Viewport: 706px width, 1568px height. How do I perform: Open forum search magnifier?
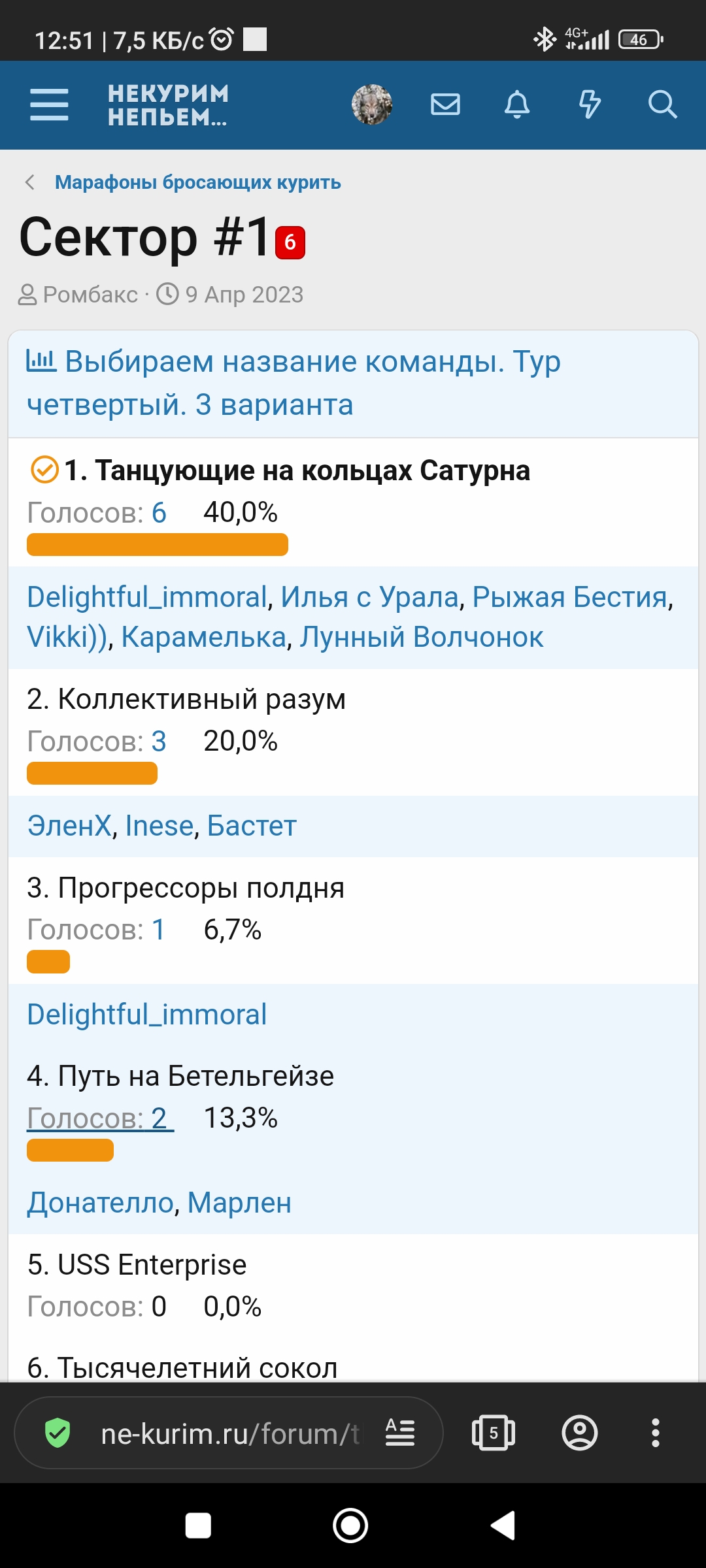tap(662, 105)
